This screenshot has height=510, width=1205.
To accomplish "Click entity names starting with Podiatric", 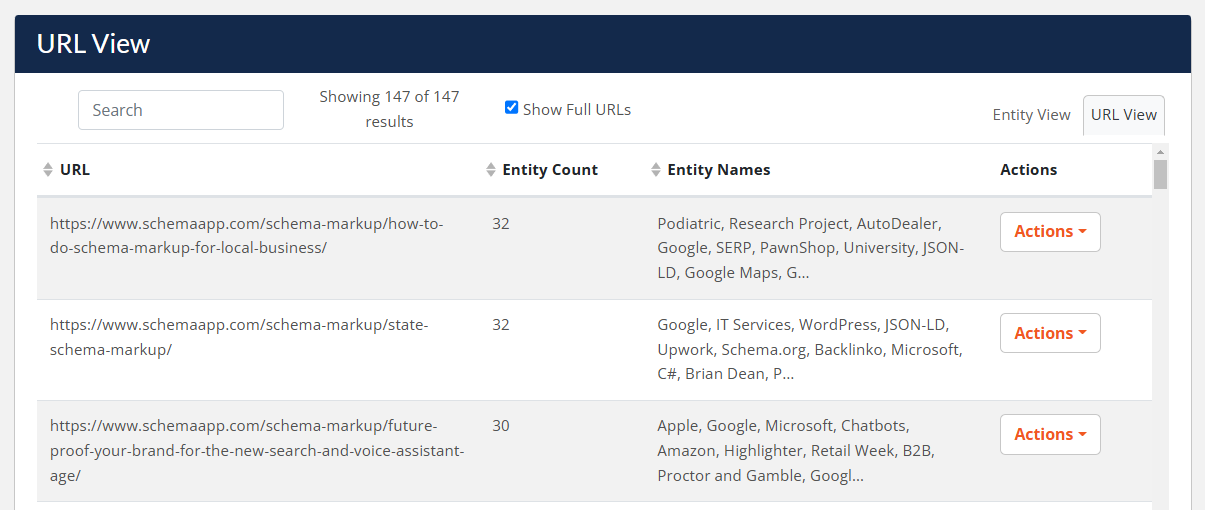I will click(x=811, y=248).
